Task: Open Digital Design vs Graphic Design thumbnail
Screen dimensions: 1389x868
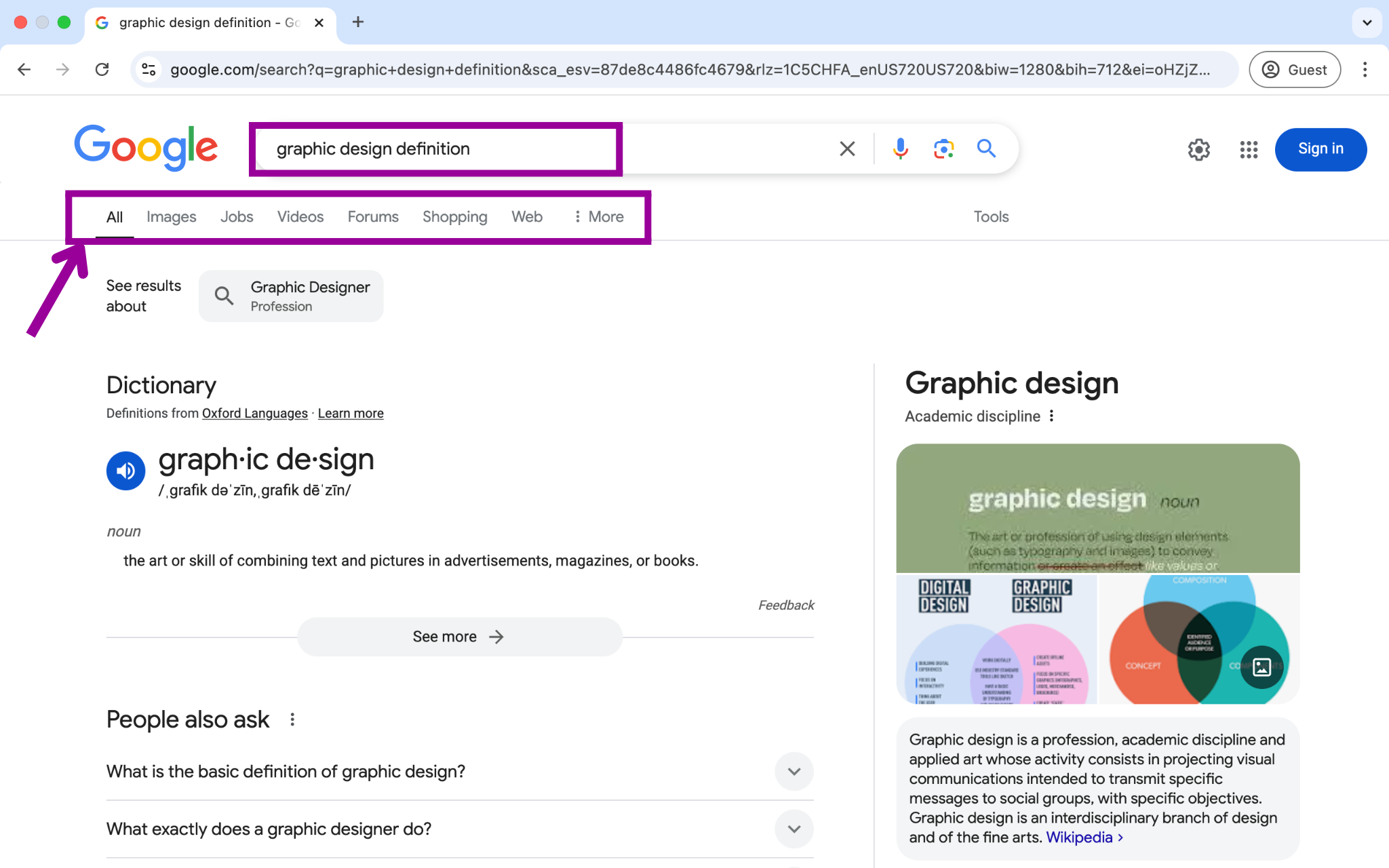Action: (x=996, y=639)
